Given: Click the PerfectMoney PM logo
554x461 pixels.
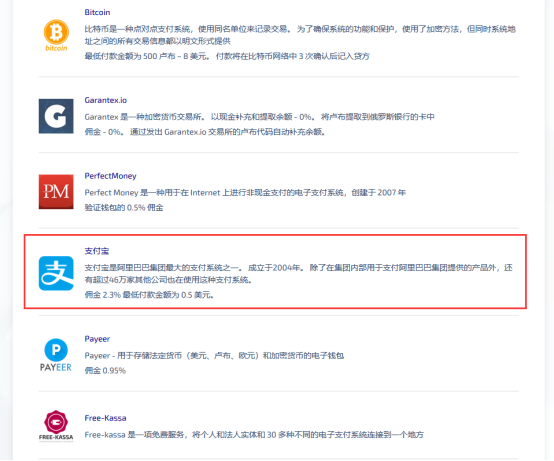Looking at the screenshot, I should click(56, 192).
